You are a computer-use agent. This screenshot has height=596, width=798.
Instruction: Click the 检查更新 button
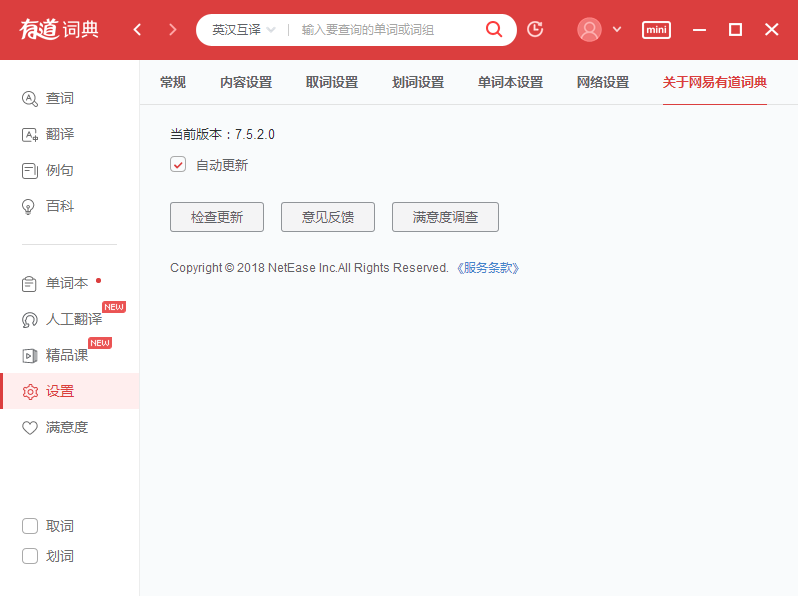[x=217, y=217]
